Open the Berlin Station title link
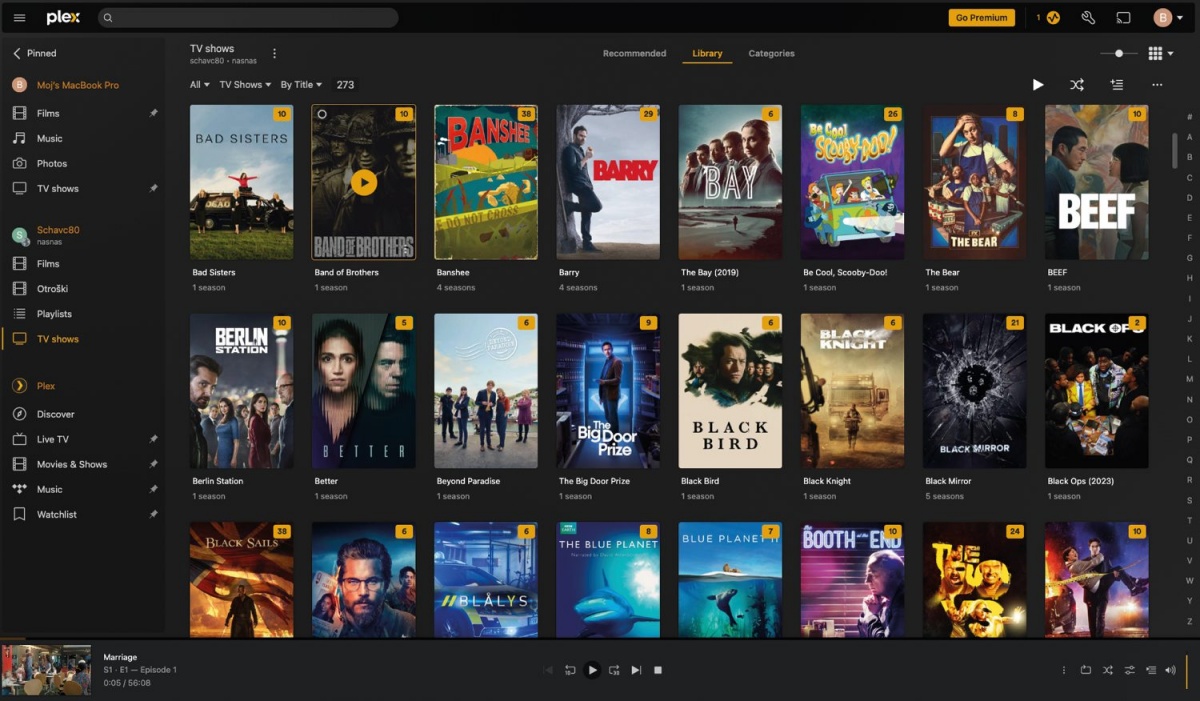 [218, 481]
